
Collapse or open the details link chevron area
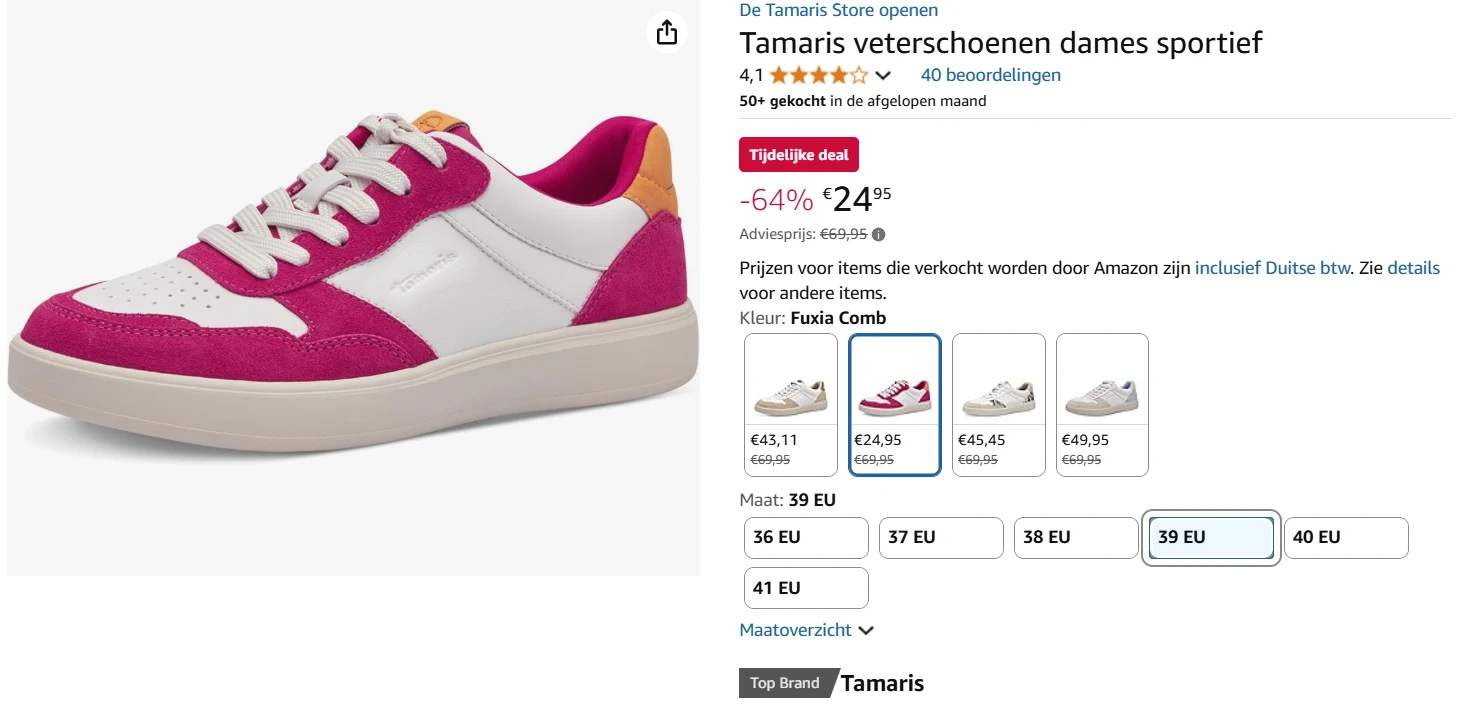[1413, 267]
